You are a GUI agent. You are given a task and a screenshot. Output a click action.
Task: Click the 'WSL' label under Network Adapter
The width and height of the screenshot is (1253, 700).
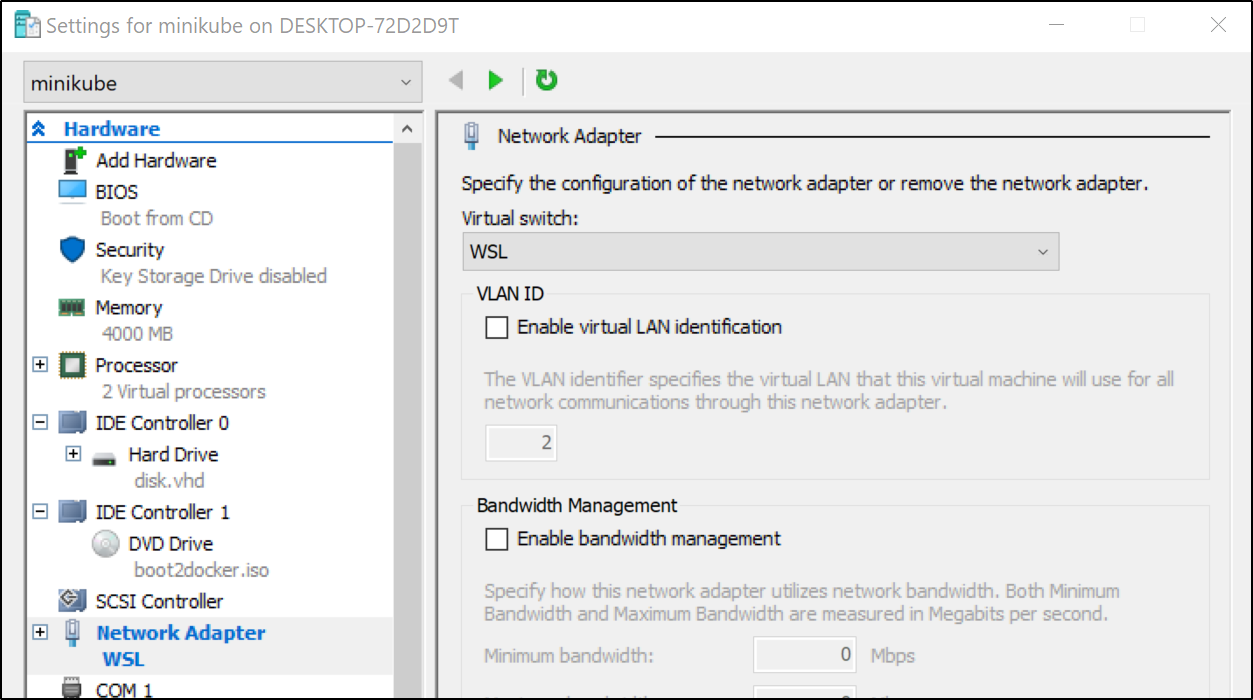pyautogui.click(x=124, y=659)
